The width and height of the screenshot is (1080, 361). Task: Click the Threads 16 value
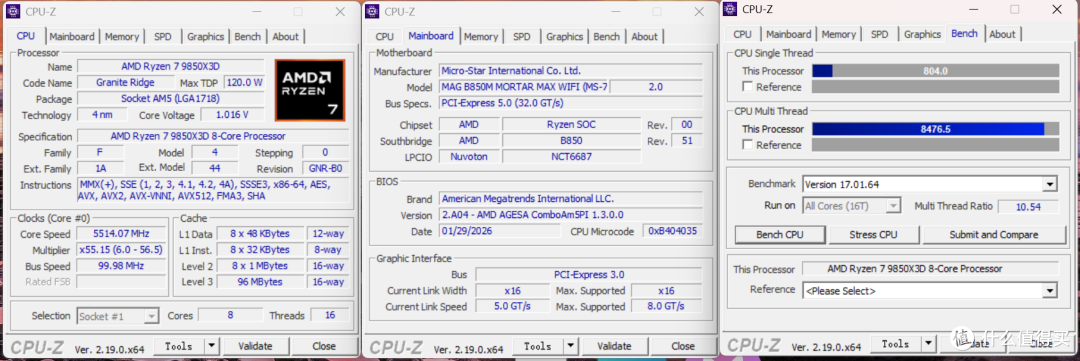pos(329,316)
